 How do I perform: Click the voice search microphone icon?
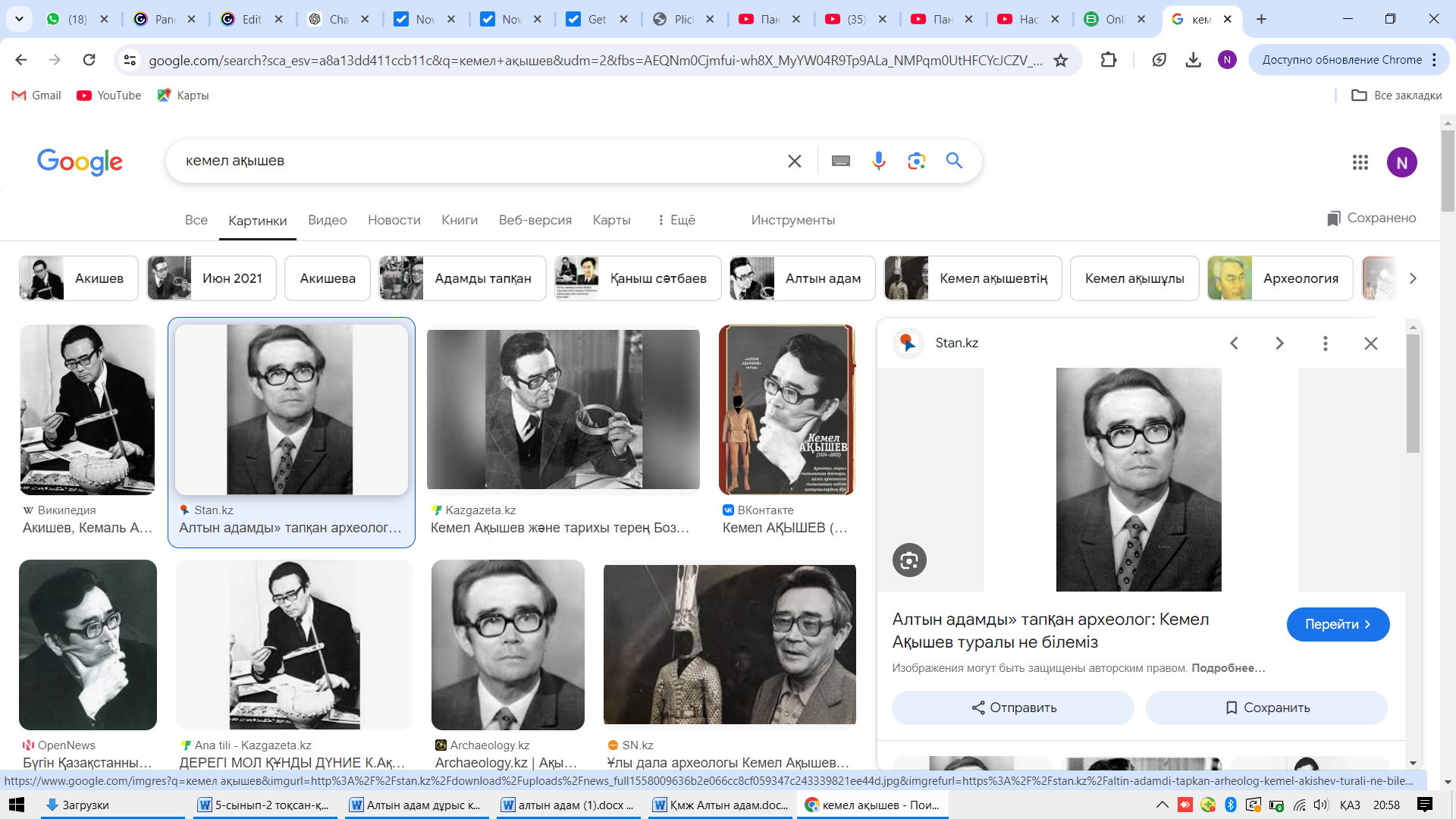coord(878,161)
